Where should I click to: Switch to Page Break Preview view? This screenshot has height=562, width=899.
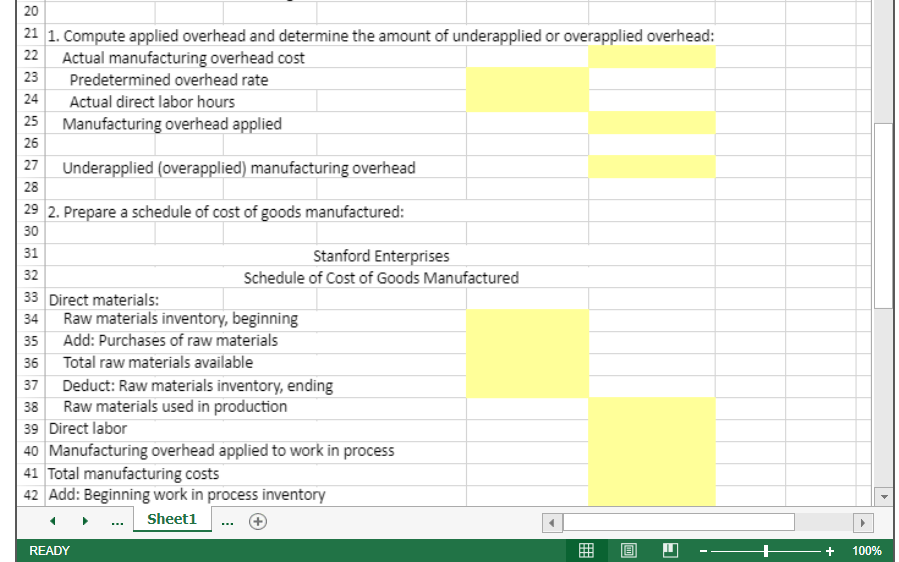(670, 551)
